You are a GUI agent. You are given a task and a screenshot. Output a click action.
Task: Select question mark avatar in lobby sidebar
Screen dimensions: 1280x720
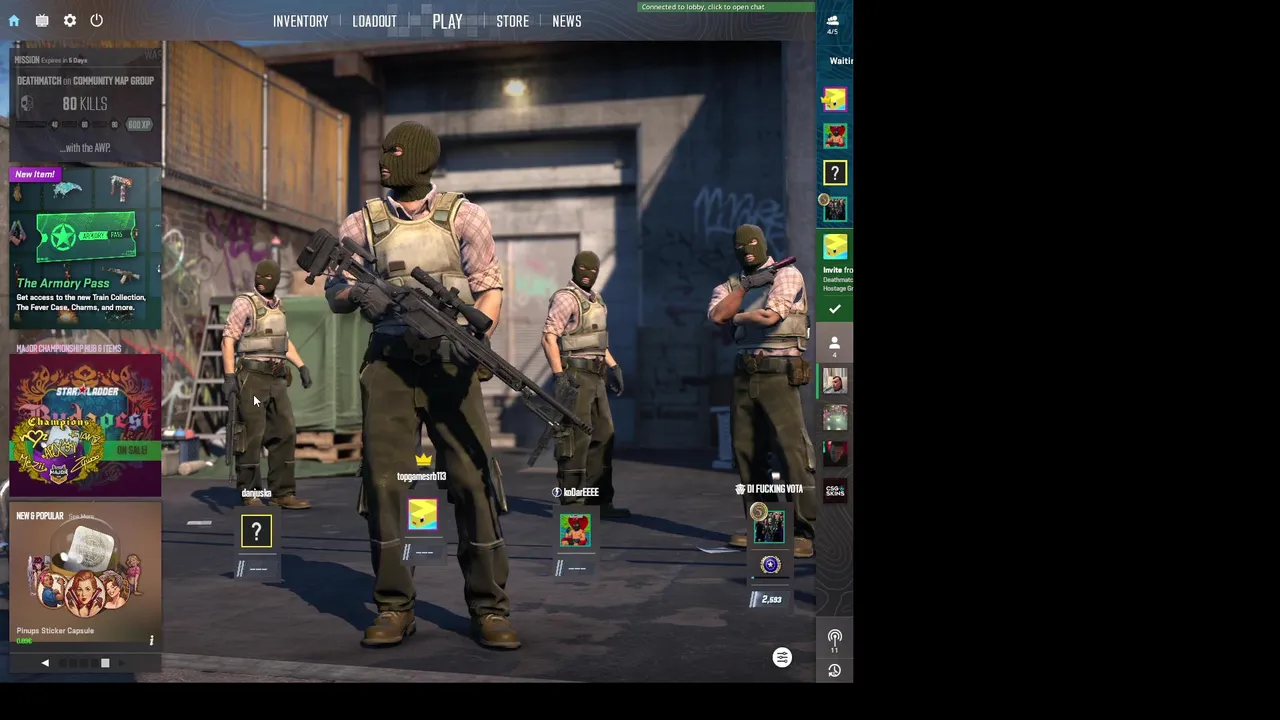(x=835, y=173)
